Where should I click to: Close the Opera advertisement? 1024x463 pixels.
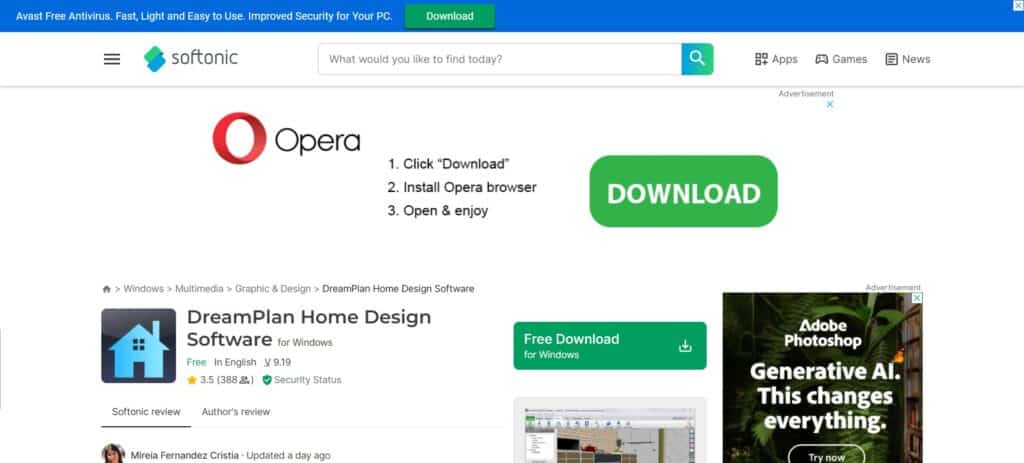830,104
